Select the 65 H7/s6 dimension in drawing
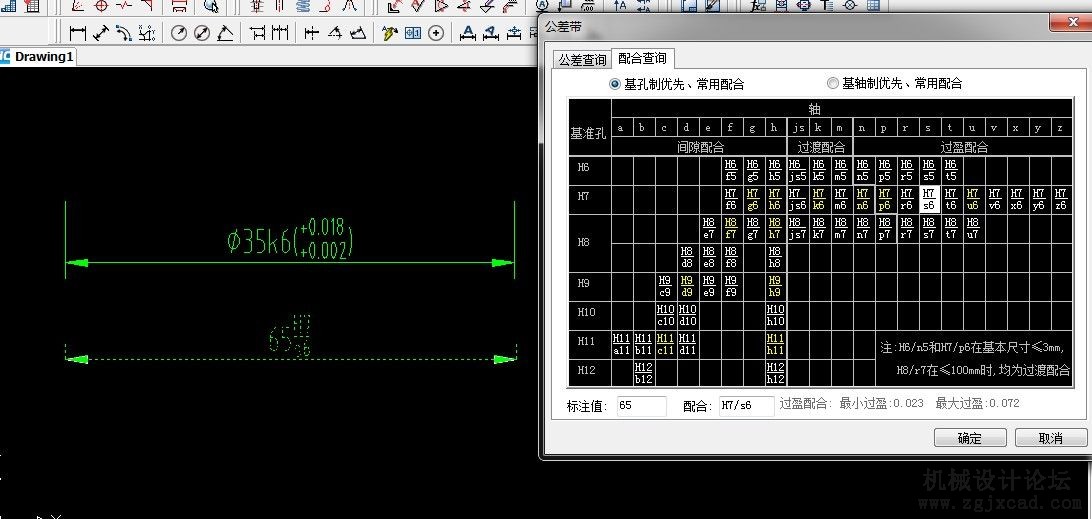This screenshot has height=519, width=1092. (x=290, y=338)
